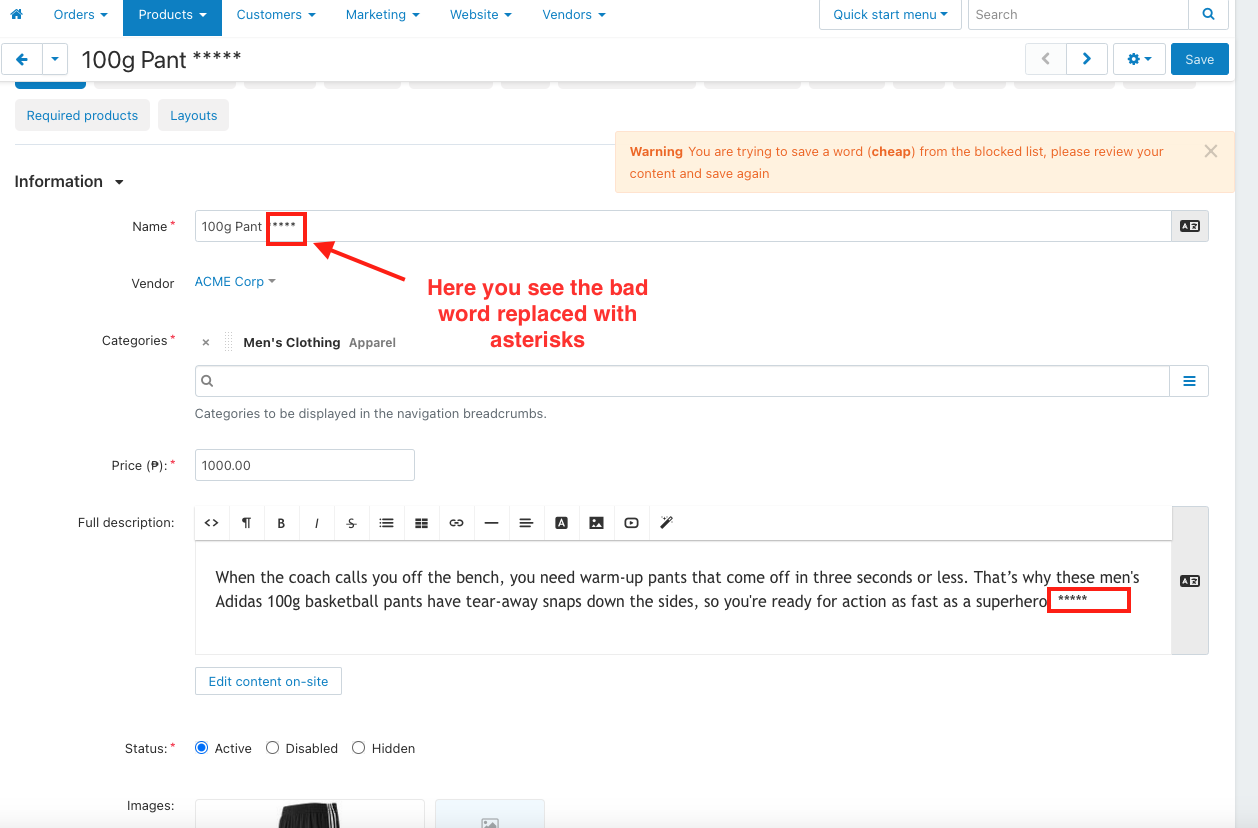Open the Marketing menu
Screen dimensions: 1258x828
382,15
